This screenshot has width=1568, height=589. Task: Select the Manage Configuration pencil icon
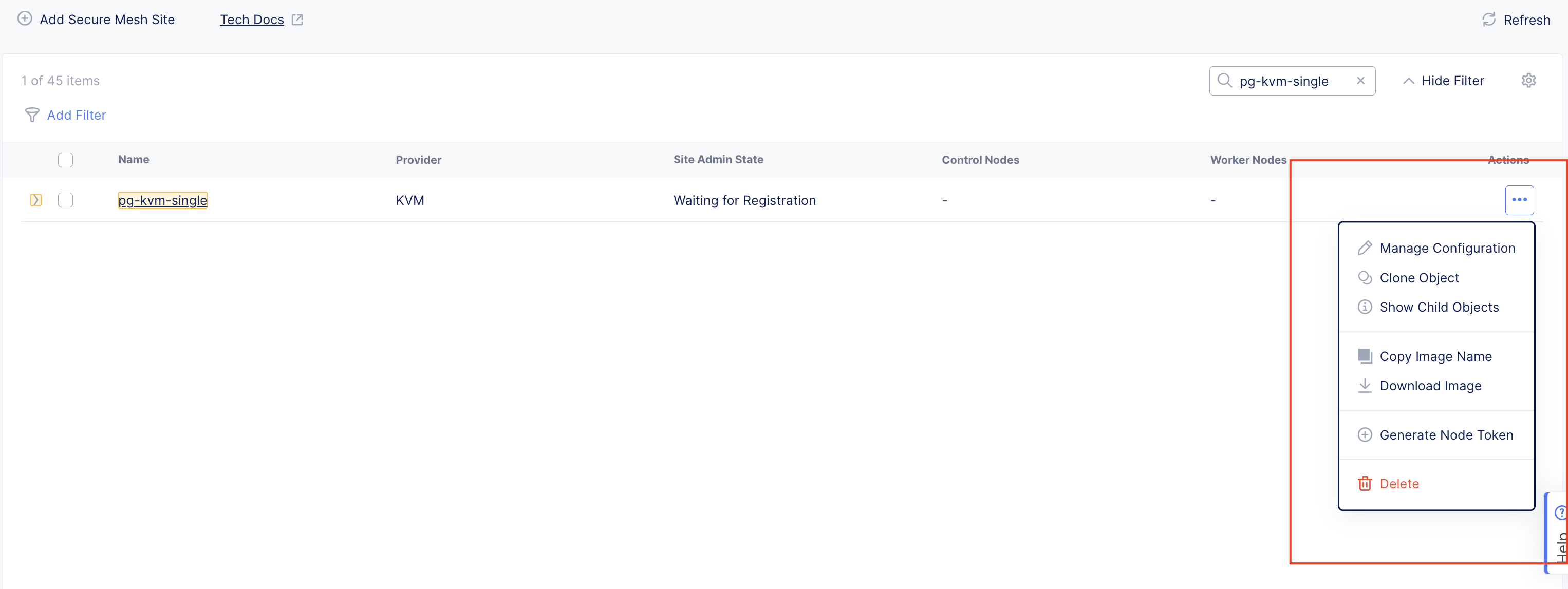(1365, 248)
